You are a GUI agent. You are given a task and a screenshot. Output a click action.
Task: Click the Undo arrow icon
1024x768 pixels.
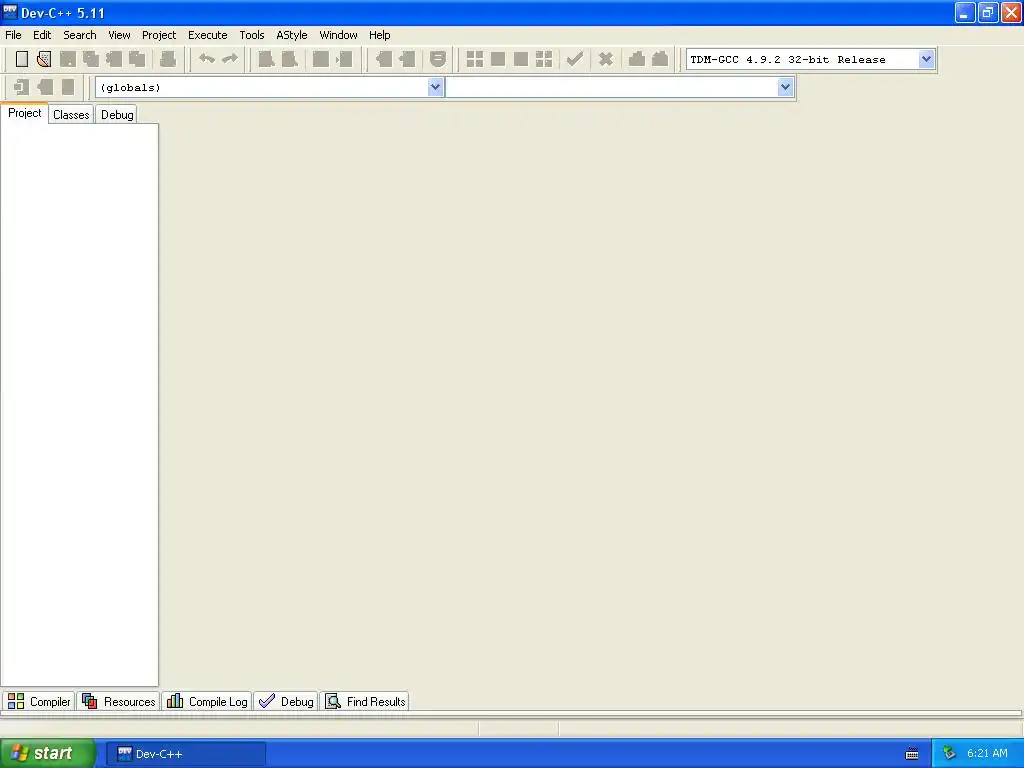206,59
